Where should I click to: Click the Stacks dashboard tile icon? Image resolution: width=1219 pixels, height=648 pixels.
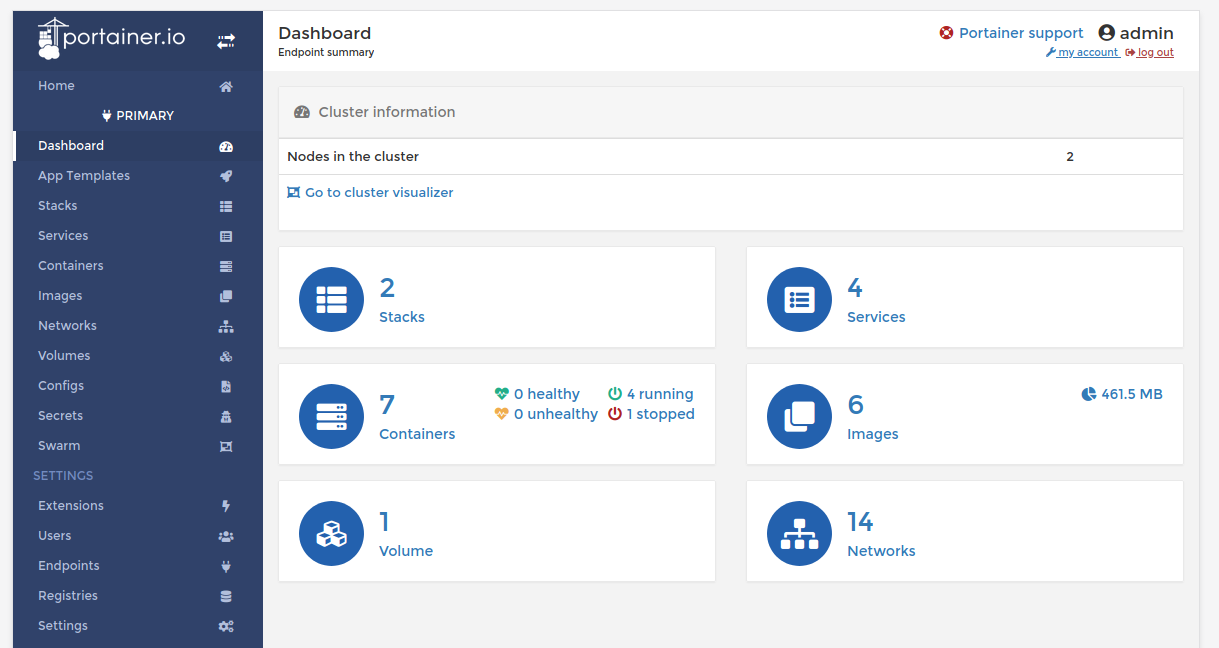(x=331, y=299)
